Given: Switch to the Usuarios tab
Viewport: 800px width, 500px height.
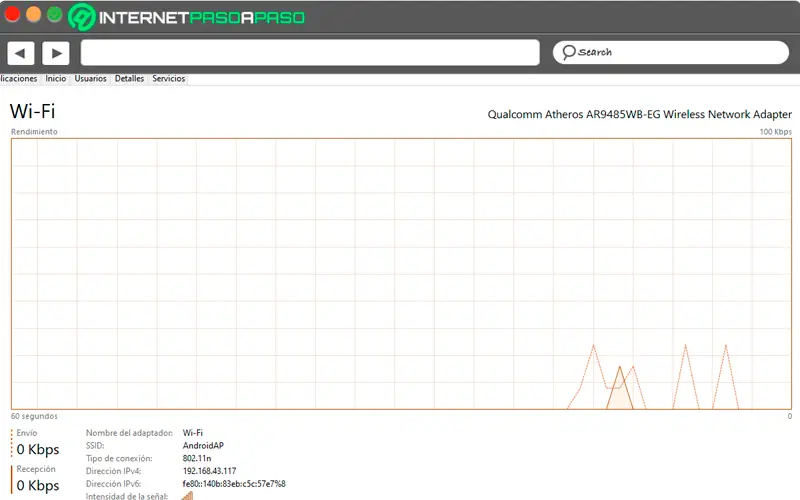Looking at the screenshot, I should [90, 79].
